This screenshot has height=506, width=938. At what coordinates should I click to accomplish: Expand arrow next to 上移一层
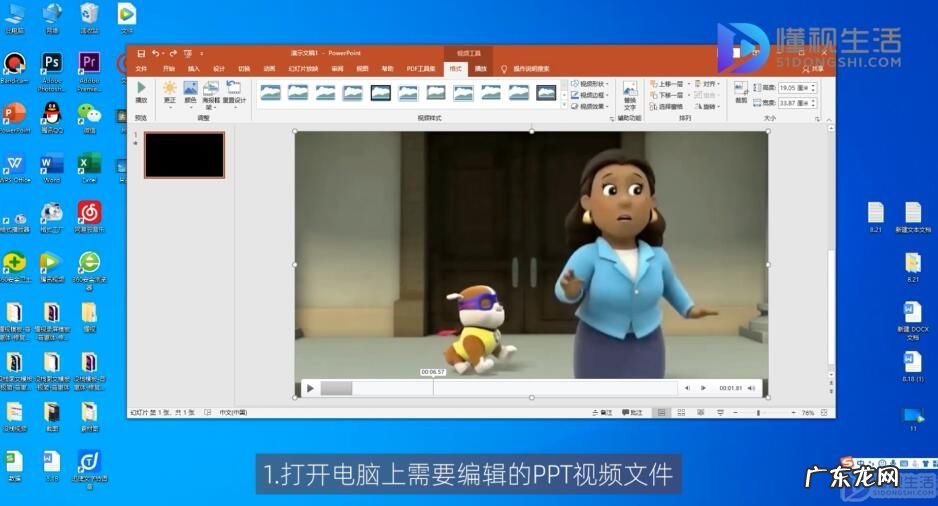pyautogui.click(x=689, y=84)
